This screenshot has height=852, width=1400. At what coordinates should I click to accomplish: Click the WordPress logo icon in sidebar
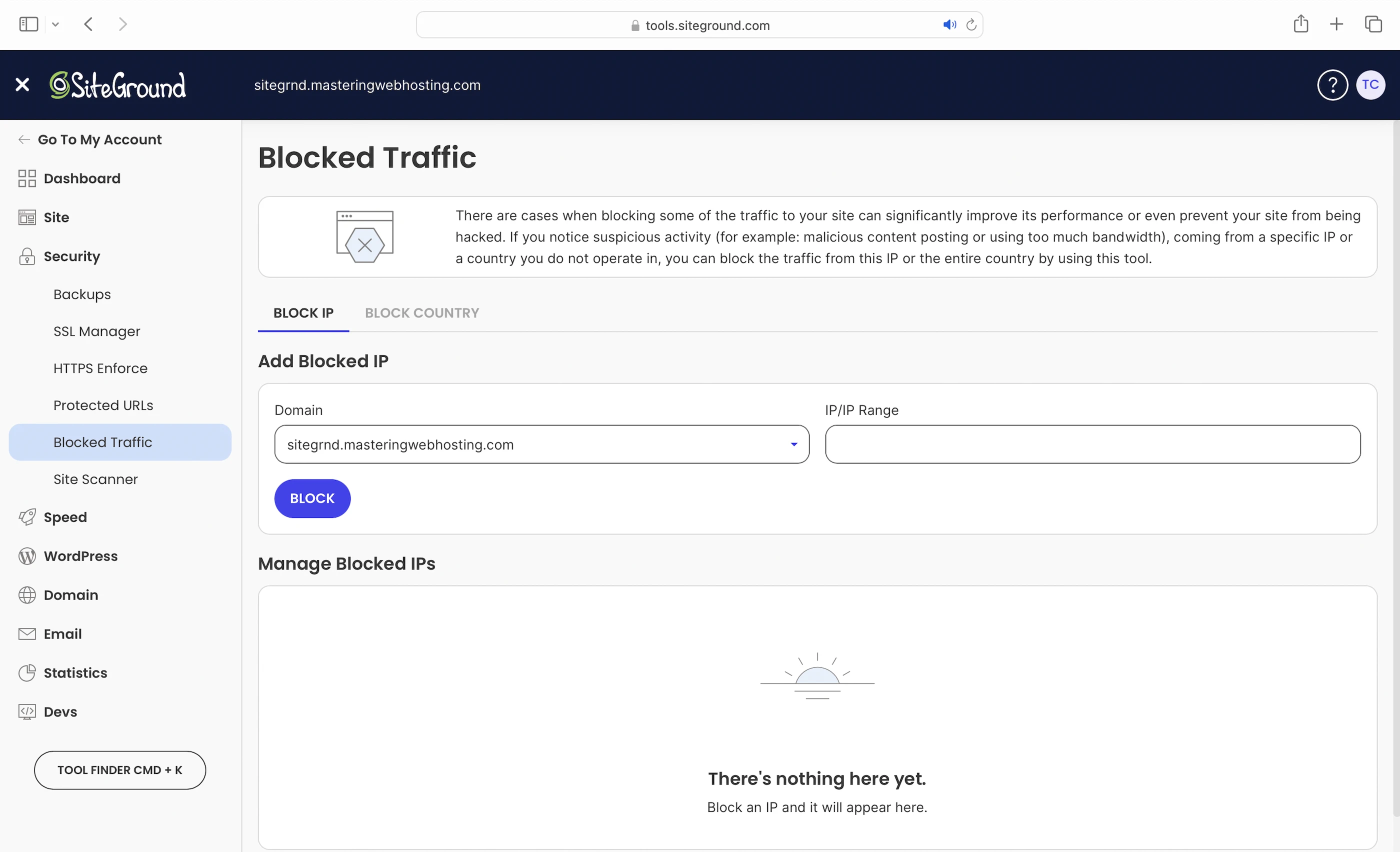[26, 556]
